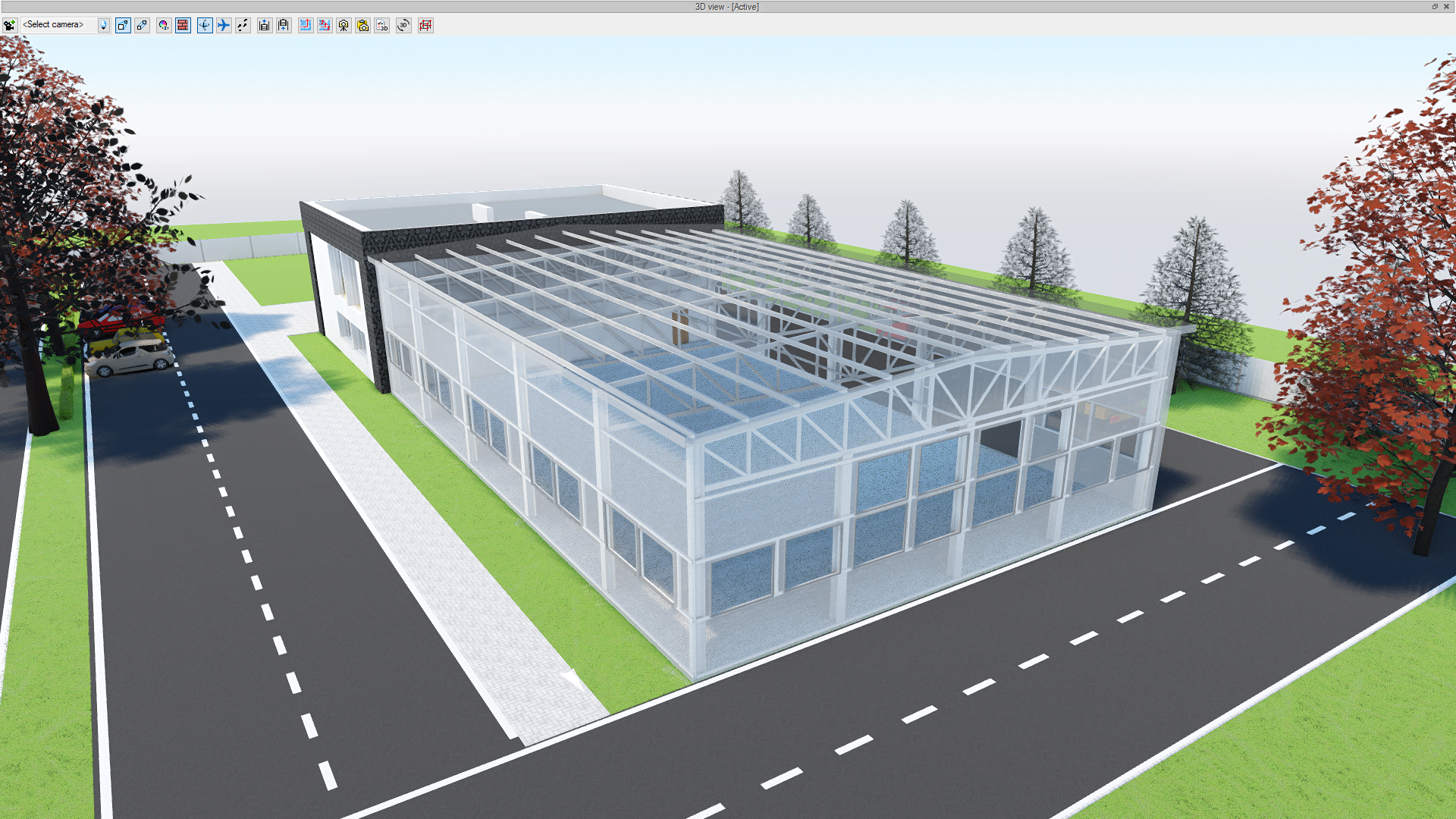The height and width of the screenshot is (819, 1456).
Task: Click the red and blue axes icon
Action: coord(325,25)
